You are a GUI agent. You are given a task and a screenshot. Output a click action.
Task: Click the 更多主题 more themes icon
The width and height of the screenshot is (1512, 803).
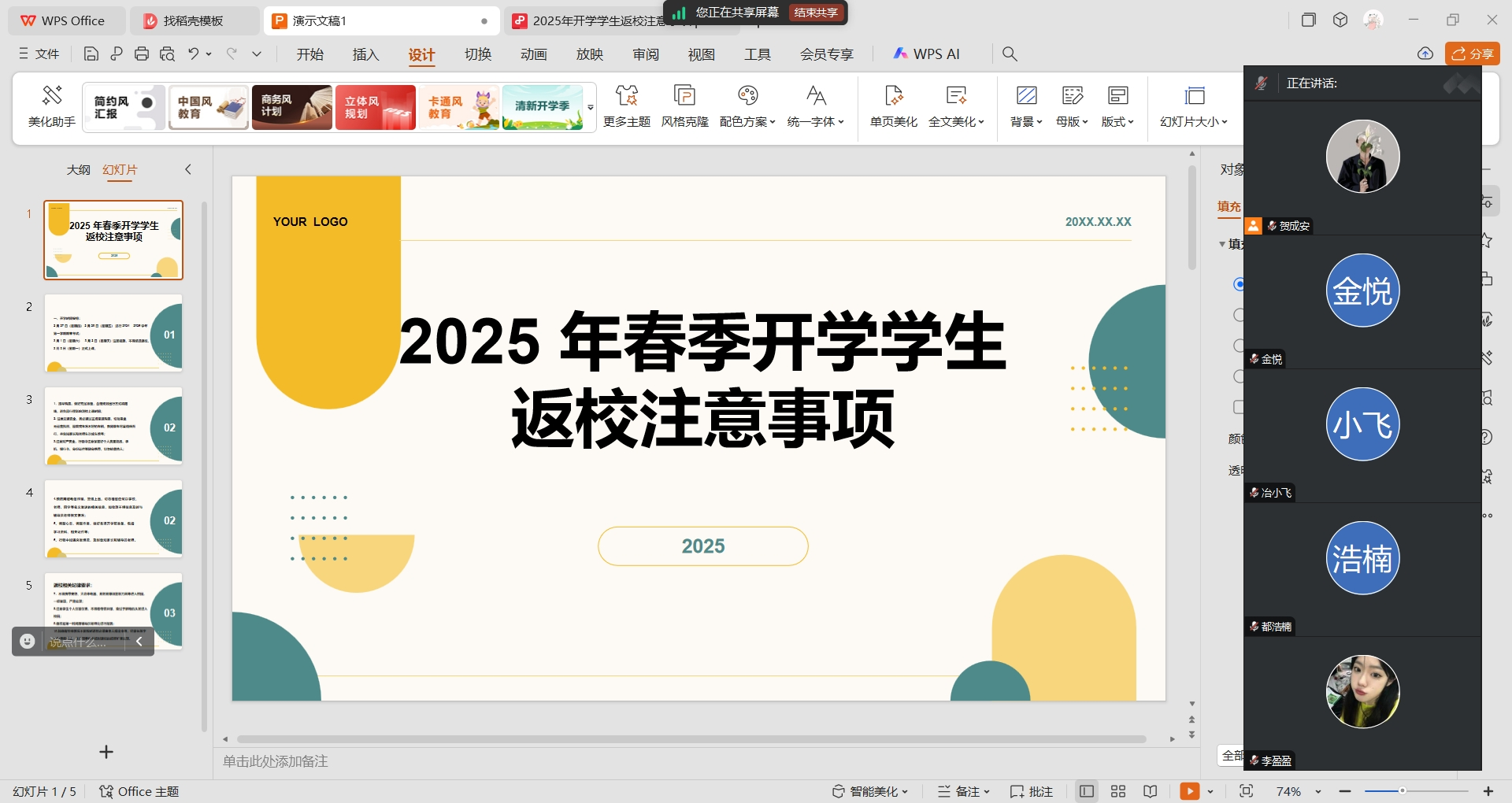(x=626, y=106)
